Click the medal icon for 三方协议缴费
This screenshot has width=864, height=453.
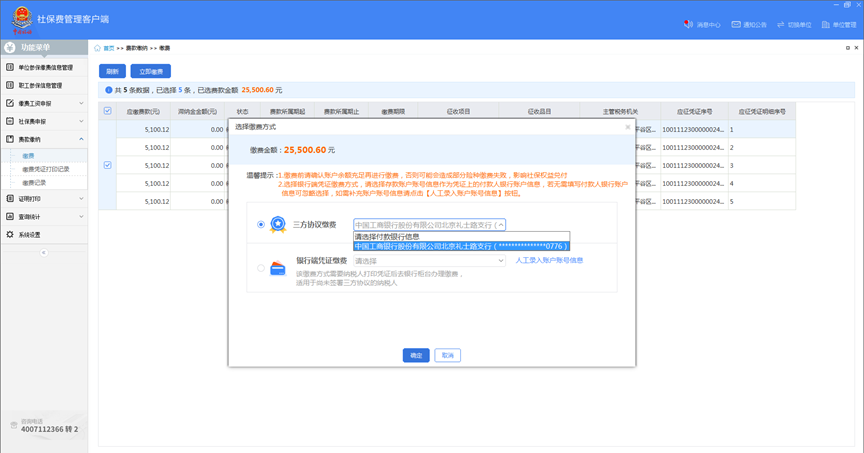point(278,224)
